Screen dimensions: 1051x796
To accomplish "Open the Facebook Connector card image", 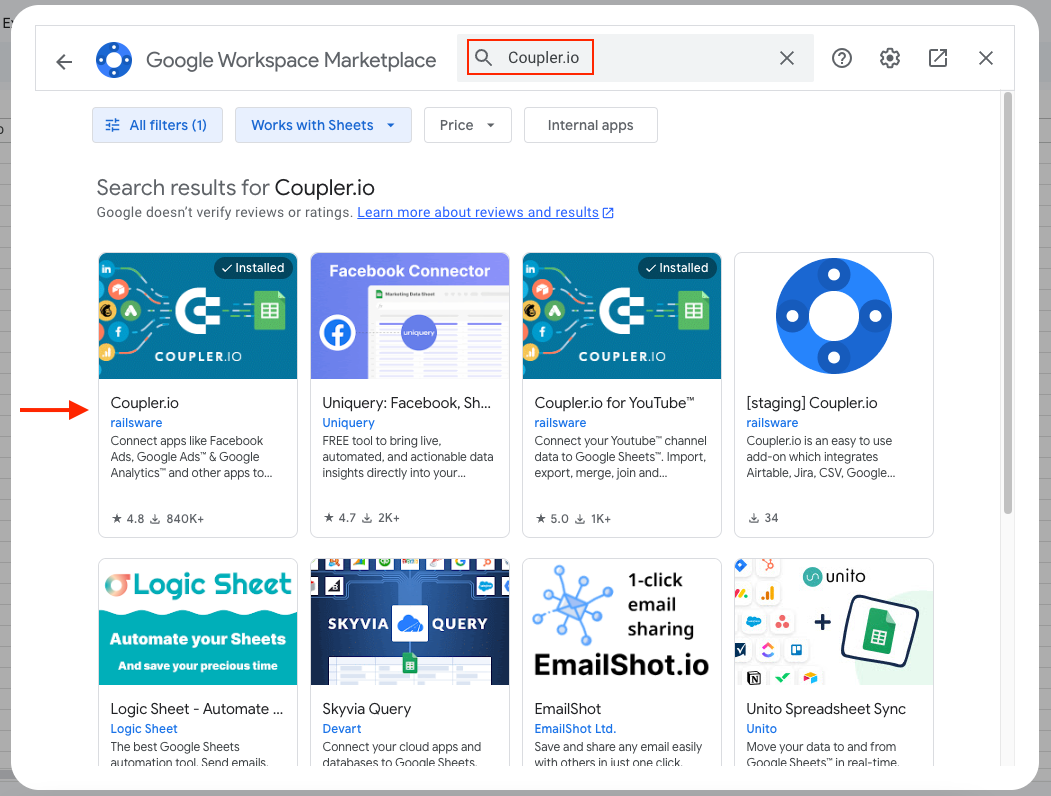I will point(410,316).
